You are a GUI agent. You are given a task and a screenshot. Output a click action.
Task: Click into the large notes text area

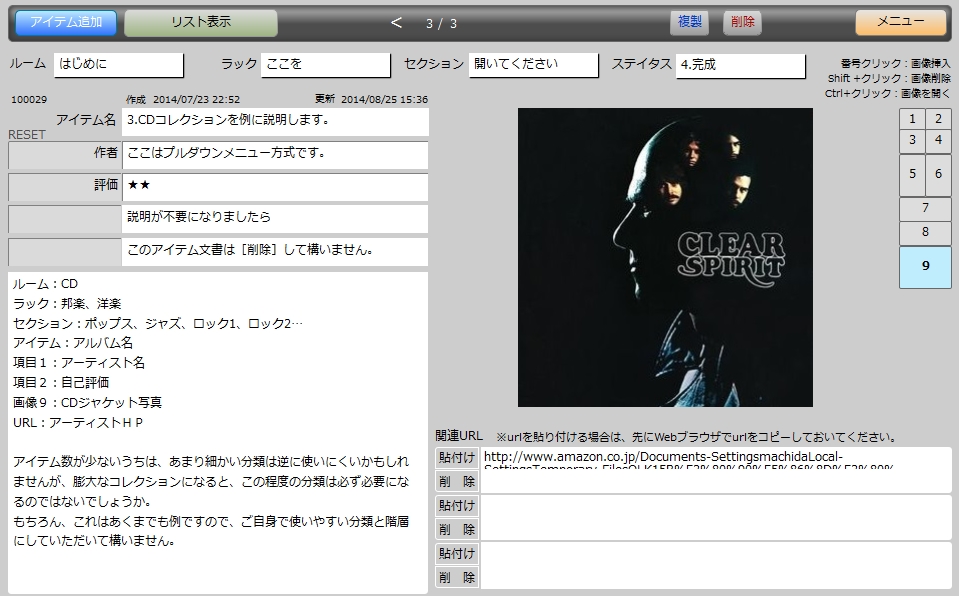218,432
